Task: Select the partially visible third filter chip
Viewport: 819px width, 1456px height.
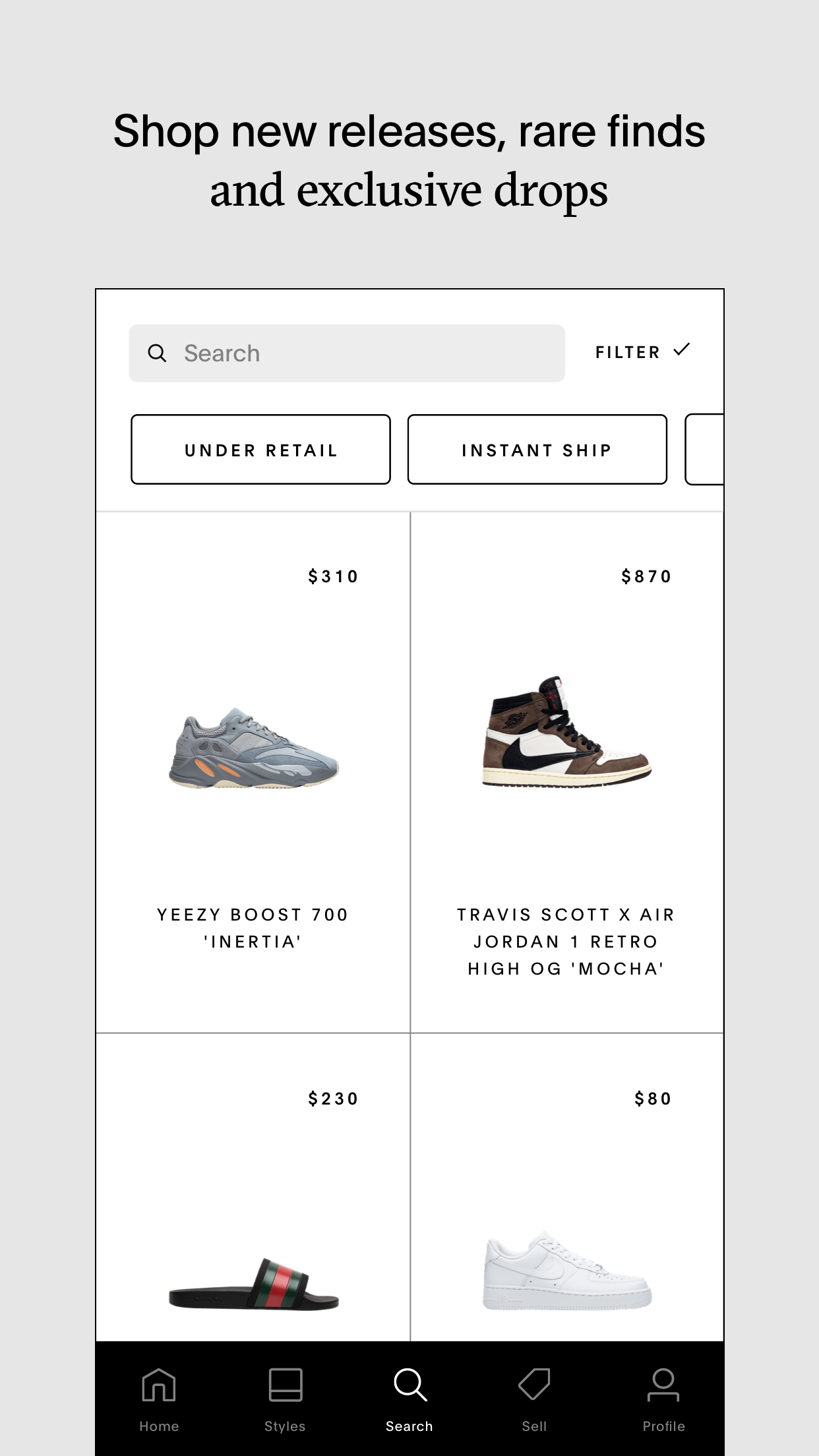Action: (705, 450)
